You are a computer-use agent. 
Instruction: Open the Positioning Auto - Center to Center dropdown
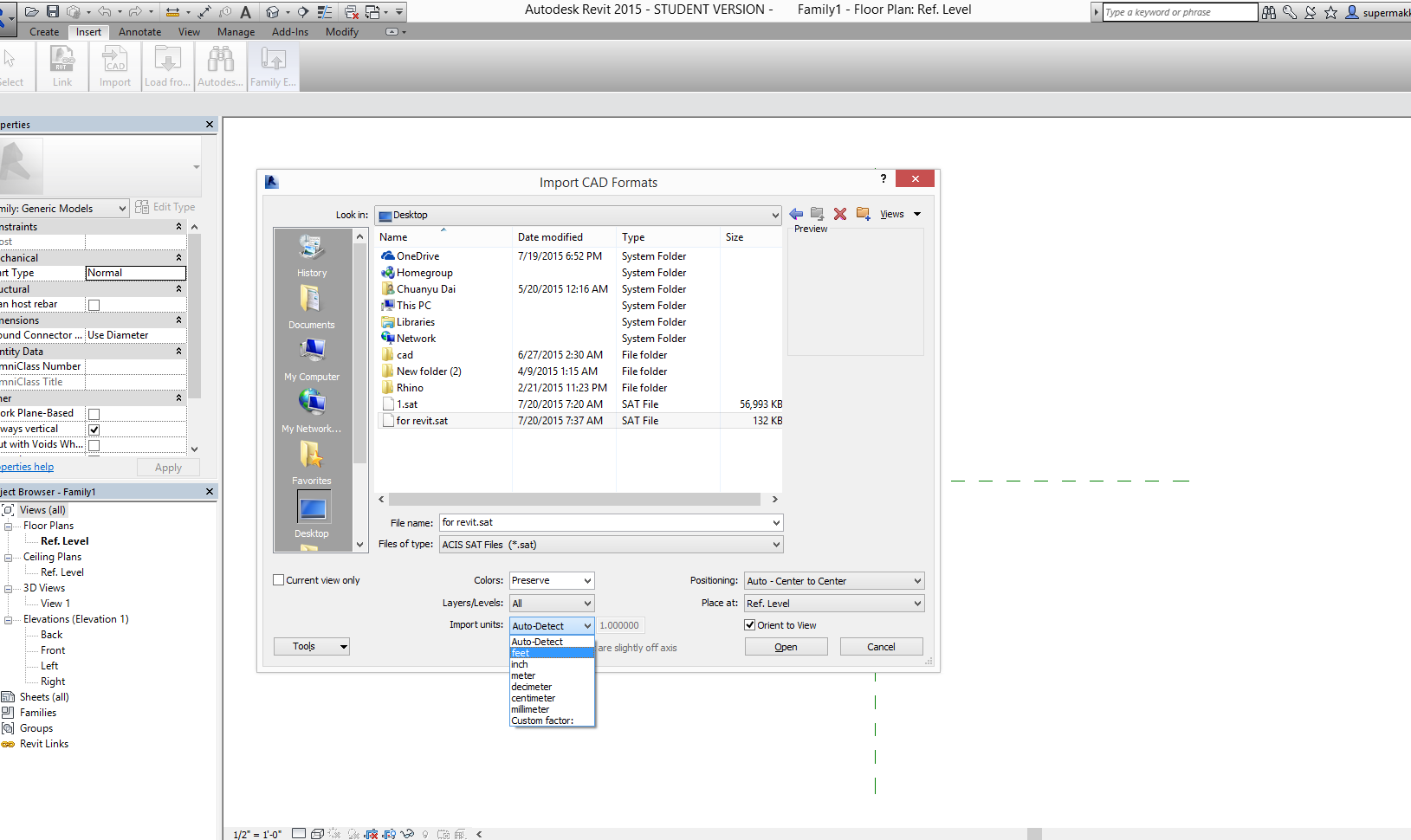(x=834, y=581)
